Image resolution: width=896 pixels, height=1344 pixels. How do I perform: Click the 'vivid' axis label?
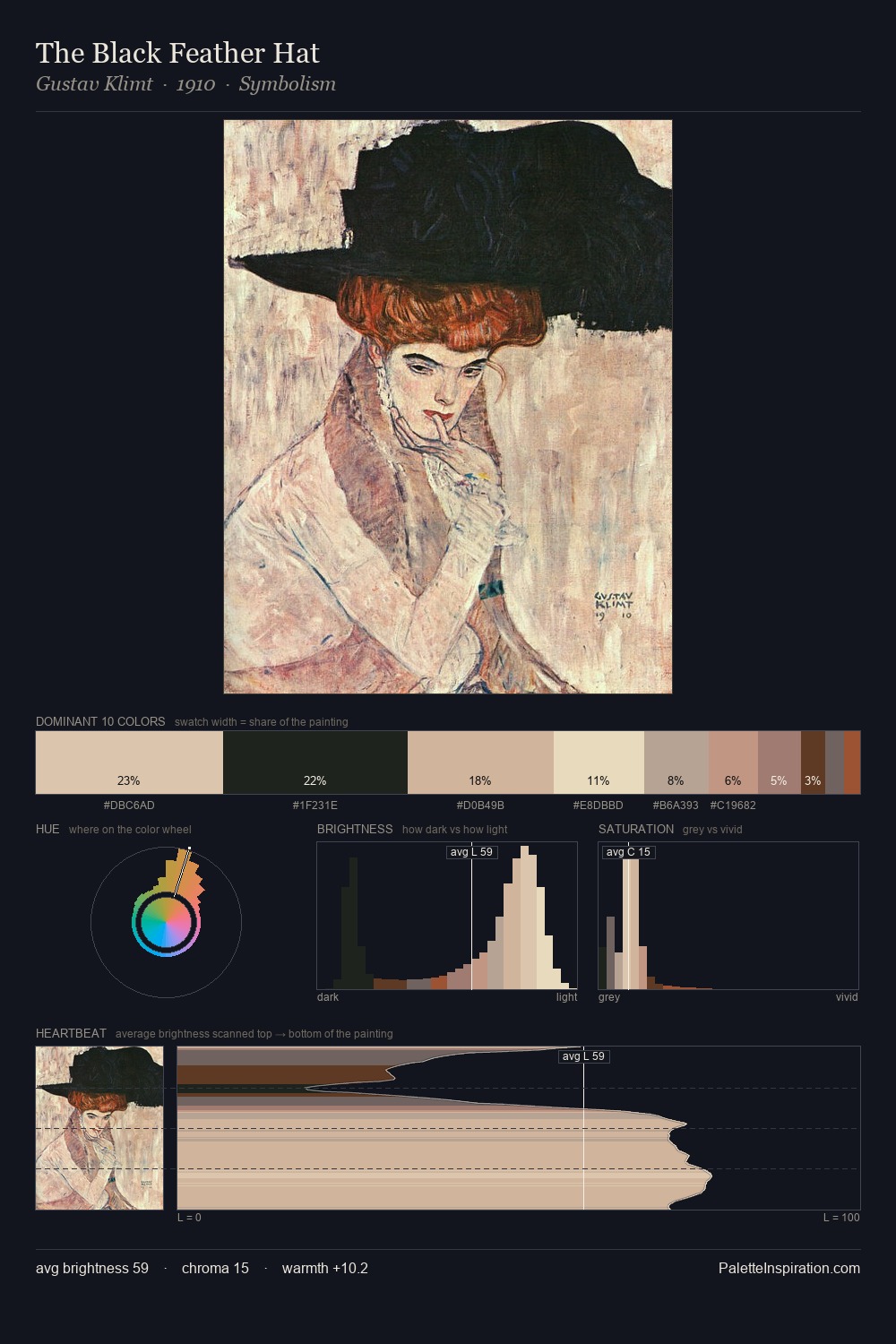click(x=847, y=997)
